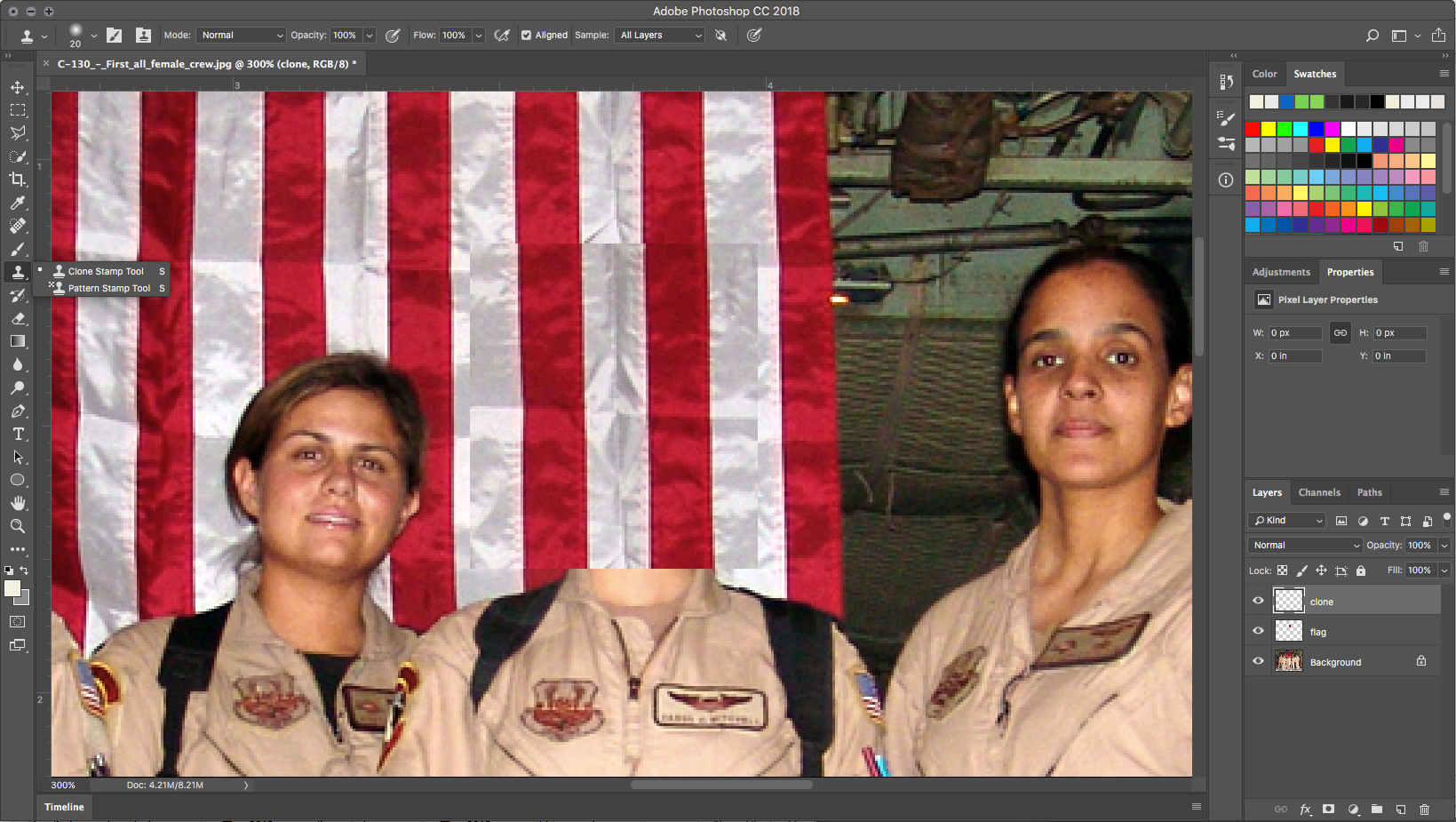Choose Pattern Stamp Tool from flyout
This screenshot has height=822, width=1456.
point(108,288)
